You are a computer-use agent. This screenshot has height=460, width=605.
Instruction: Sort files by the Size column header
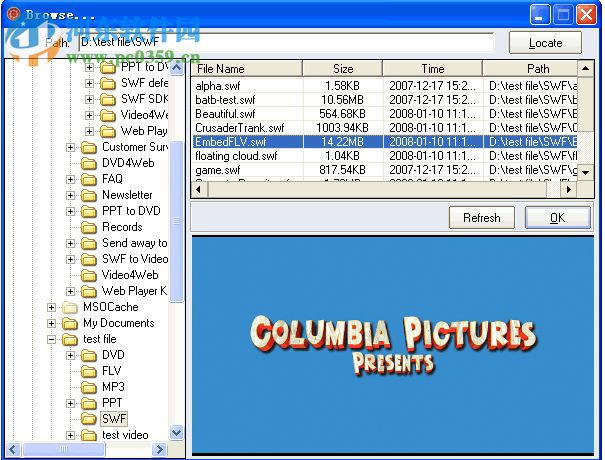(x=343, y=69)
